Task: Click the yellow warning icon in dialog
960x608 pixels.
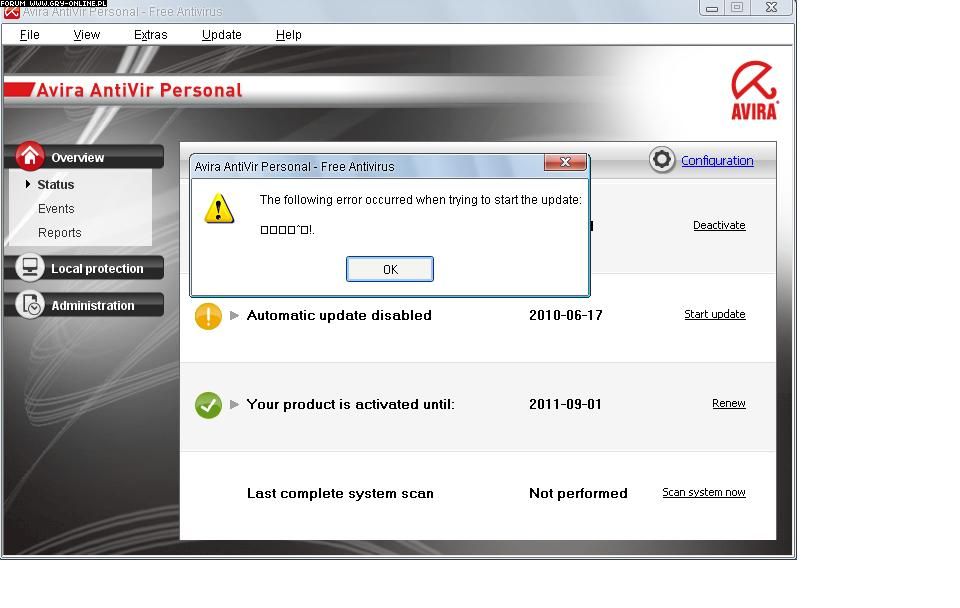Action: pyautogui.click(x=219, y=208)
